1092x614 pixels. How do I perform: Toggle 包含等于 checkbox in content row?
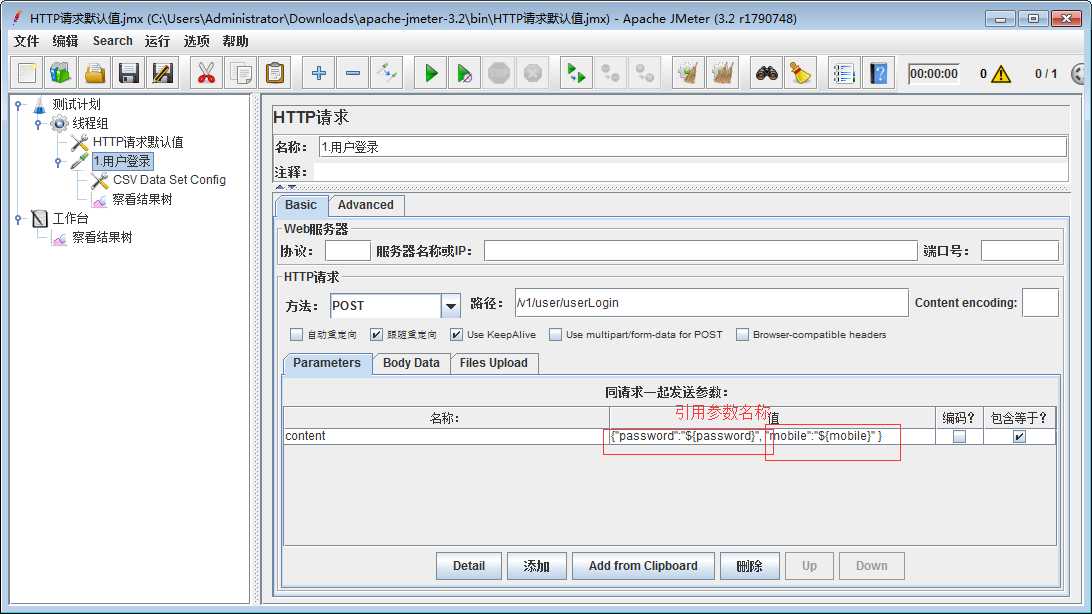click(x=1019, y=436)
